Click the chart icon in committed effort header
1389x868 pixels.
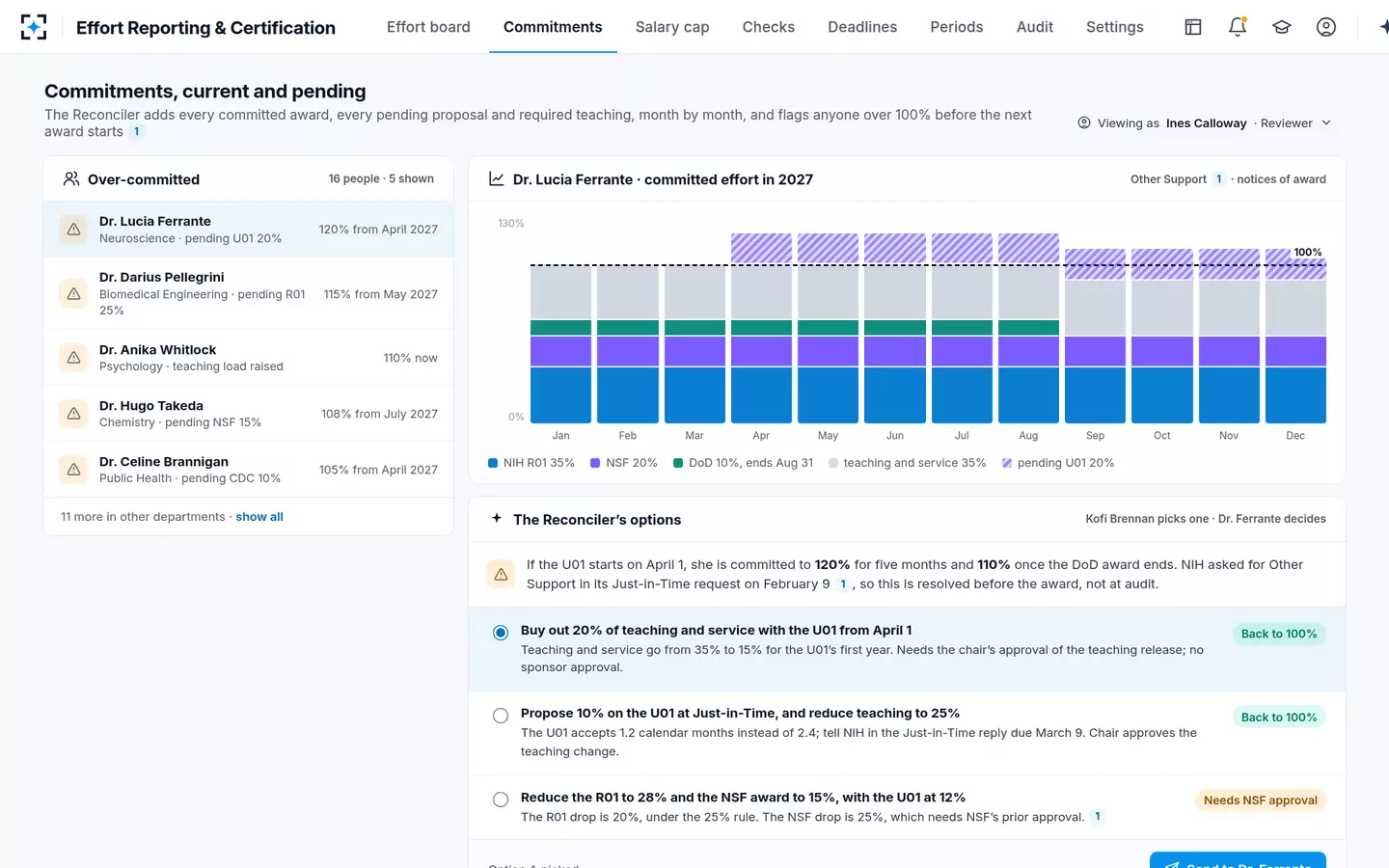(497, 178)
